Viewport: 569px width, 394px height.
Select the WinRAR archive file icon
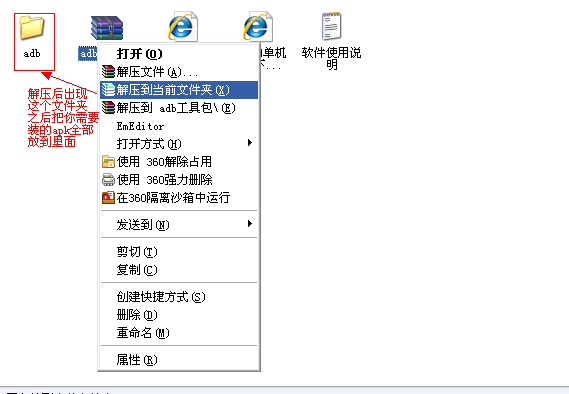coord(107,28)
